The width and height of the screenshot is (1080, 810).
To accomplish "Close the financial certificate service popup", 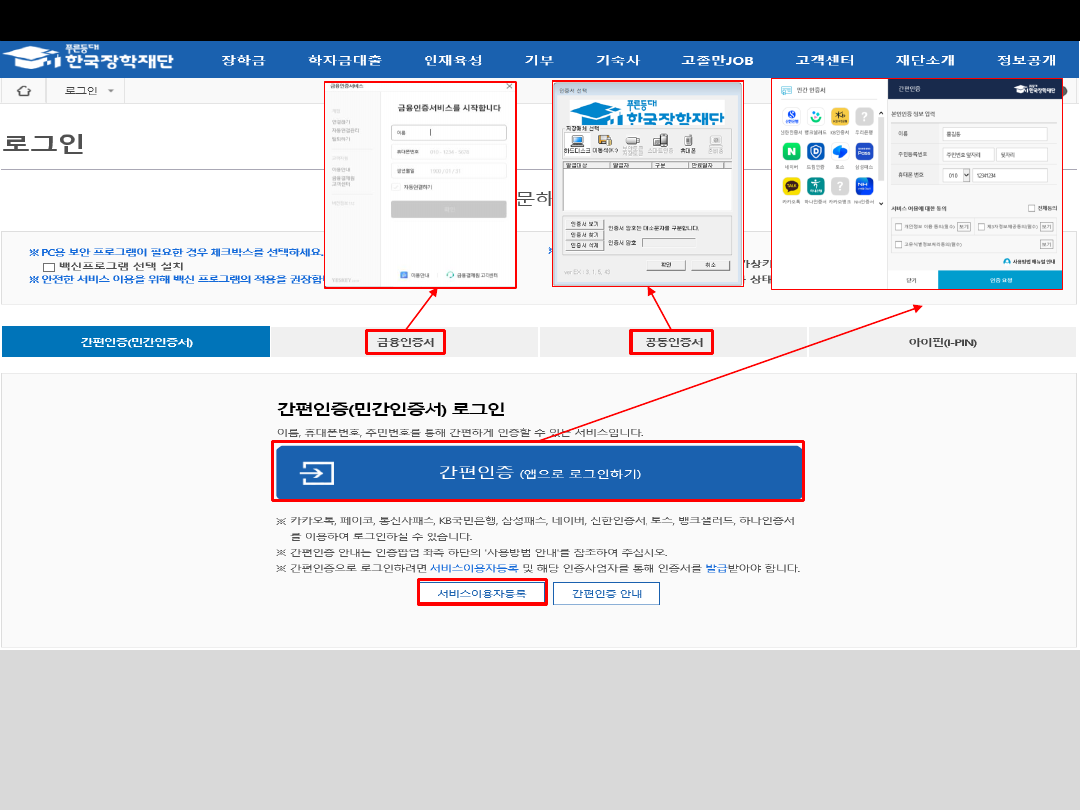I will point(509,86).
